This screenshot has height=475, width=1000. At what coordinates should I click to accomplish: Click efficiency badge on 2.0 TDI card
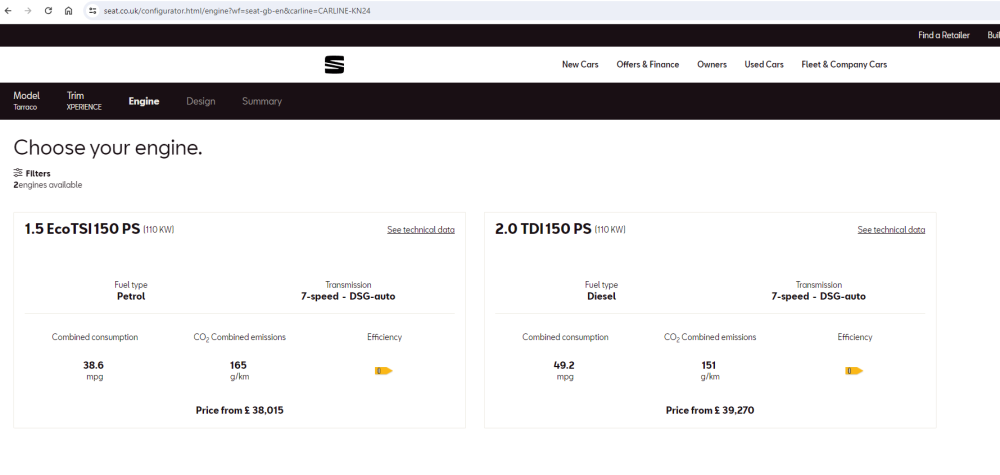(854, 370)
